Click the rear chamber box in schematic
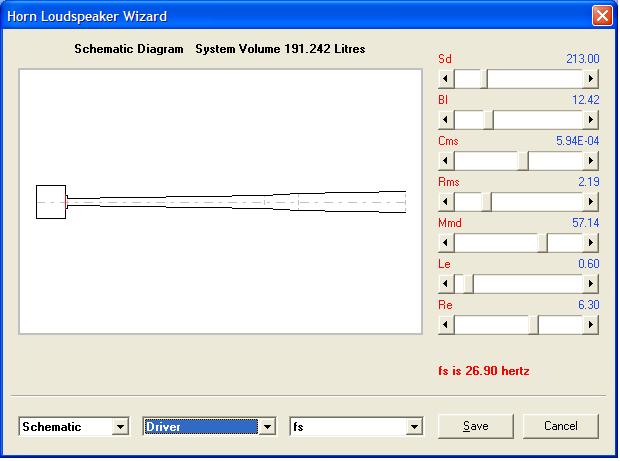Screen dimensions: 620x461 (x=51, y=202)
